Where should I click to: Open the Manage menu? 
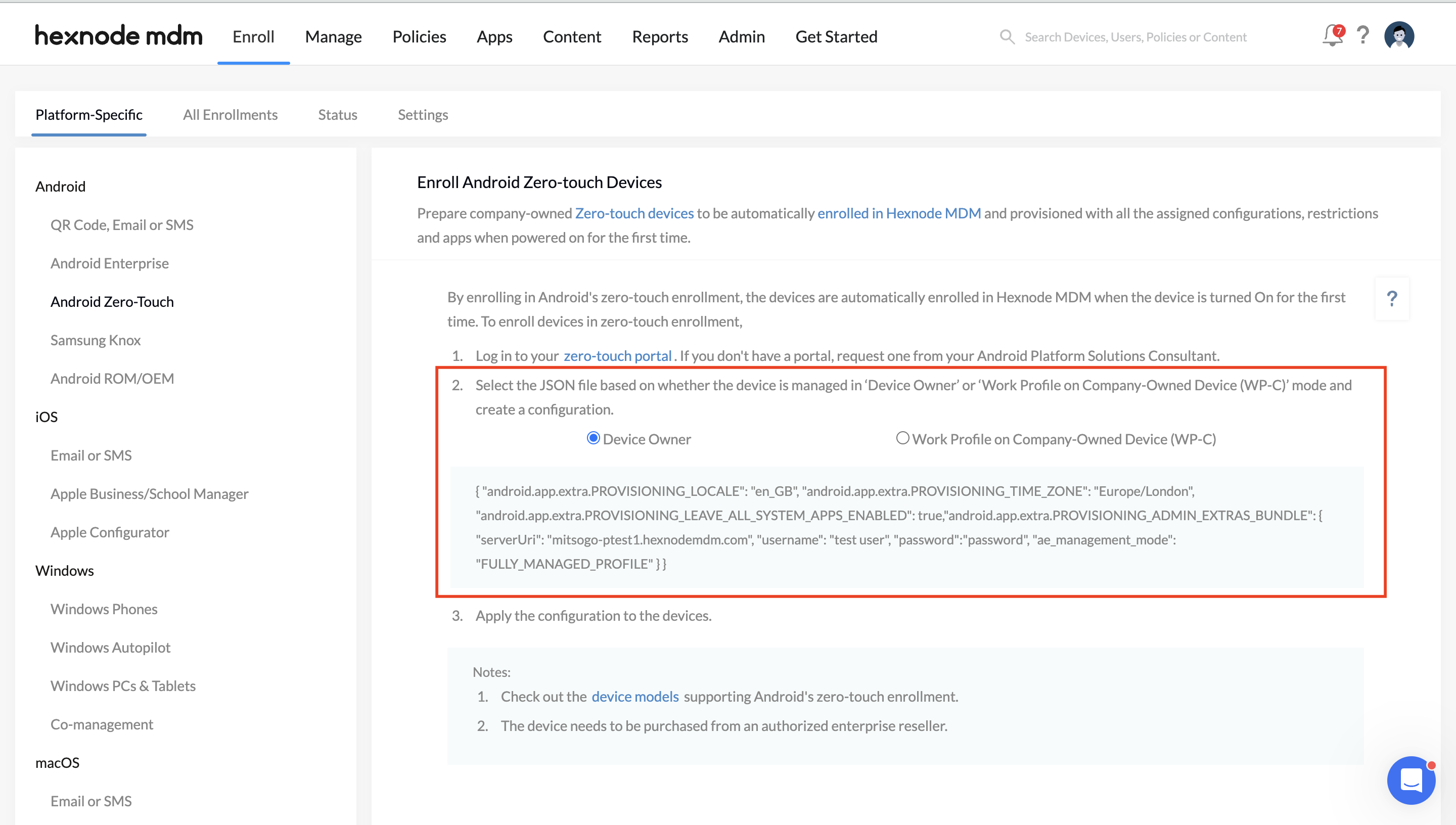point(333,37)
